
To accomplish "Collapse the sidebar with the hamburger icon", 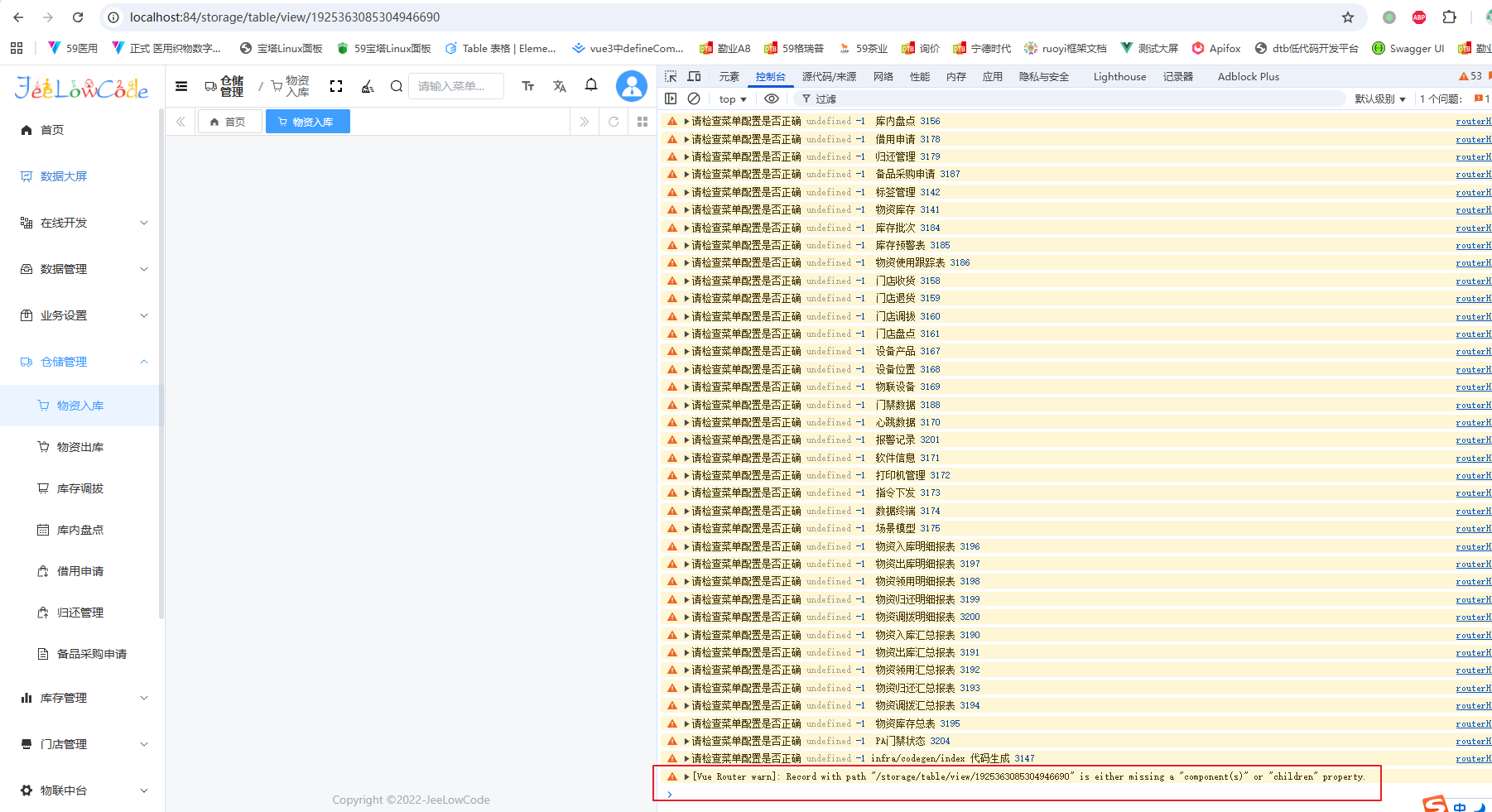I will coord(181,86).
